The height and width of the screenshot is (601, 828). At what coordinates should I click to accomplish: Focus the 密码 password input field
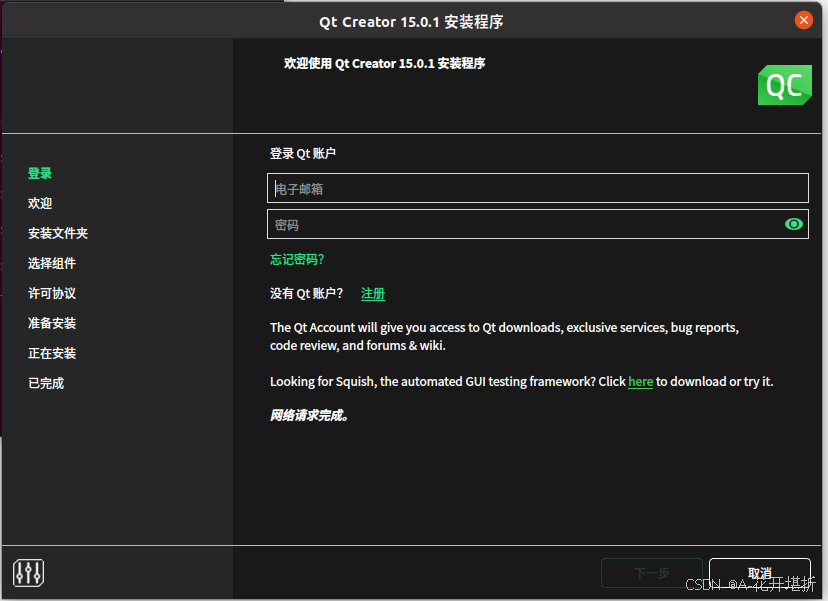pyautogui.click(x=538, y=224)
